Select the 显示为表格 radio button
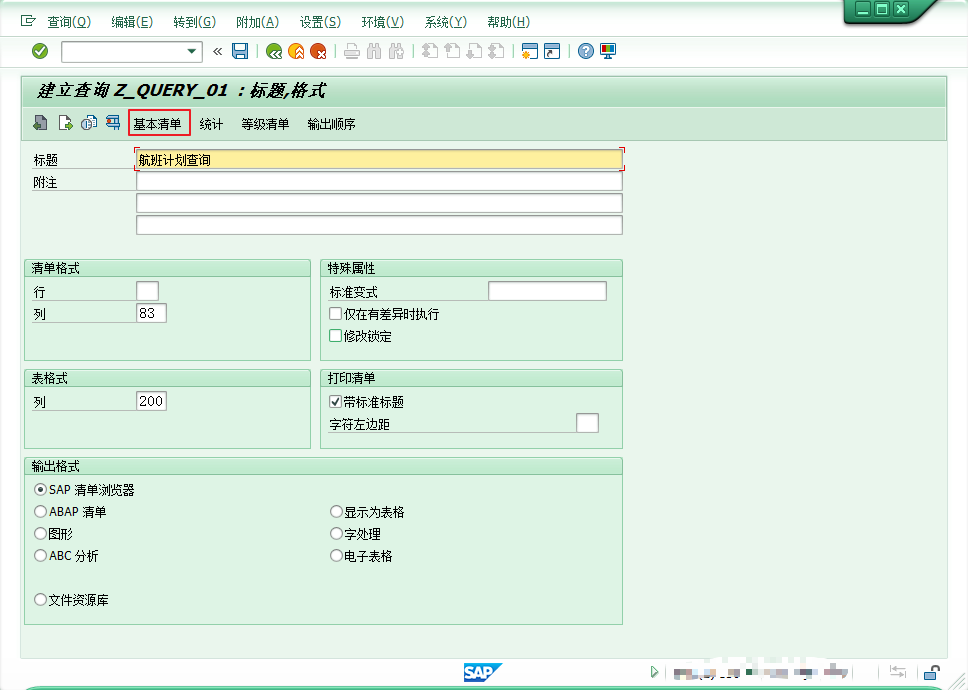968x690 pixels. [x=336, y=512]
